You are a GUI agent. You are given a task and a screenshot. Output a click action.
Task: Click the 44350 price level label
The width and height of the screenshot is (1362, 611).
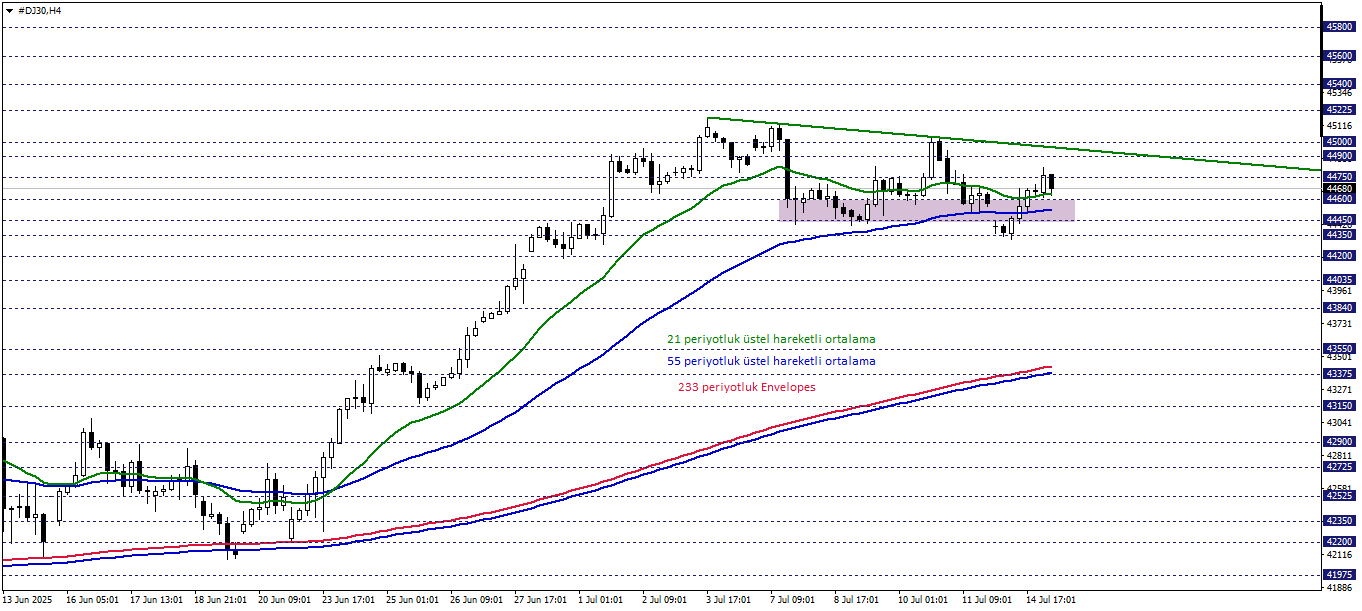click(1339, 235)
